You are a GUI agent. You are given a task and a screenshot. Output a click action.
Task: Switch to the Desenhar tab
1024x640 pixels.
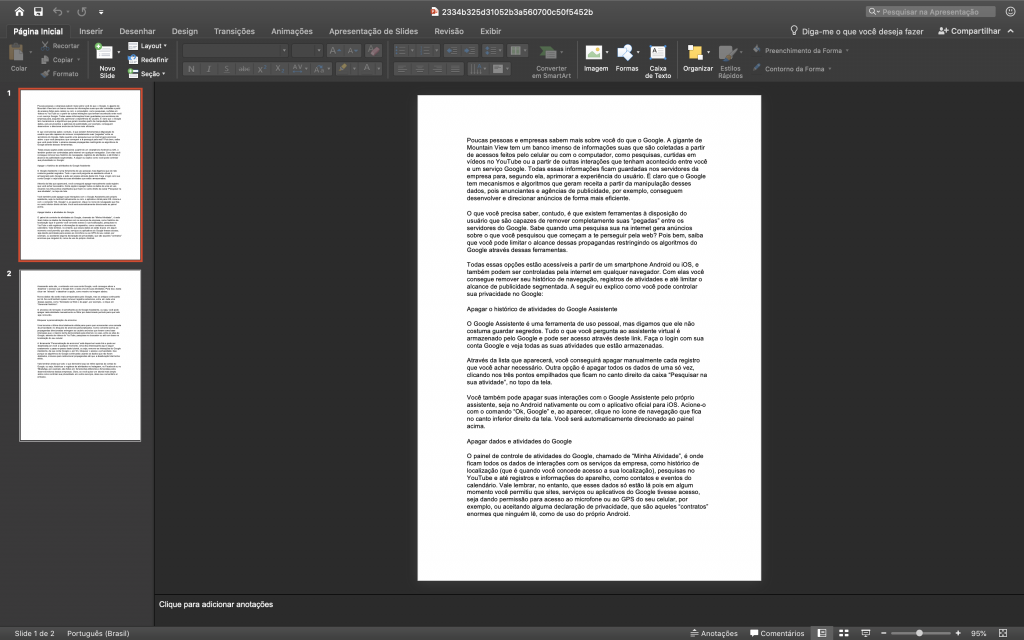[137, 31]
